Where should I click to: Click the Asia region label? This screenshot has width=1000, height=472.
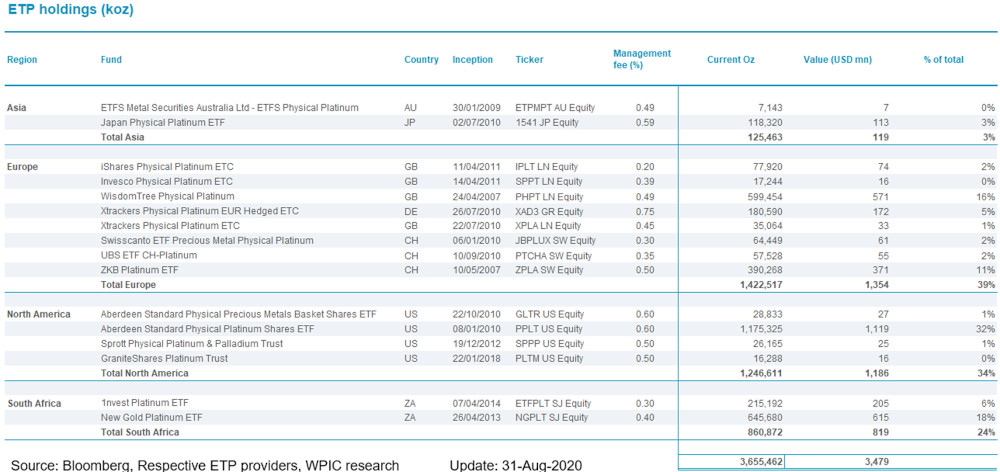tap(16, 108)
